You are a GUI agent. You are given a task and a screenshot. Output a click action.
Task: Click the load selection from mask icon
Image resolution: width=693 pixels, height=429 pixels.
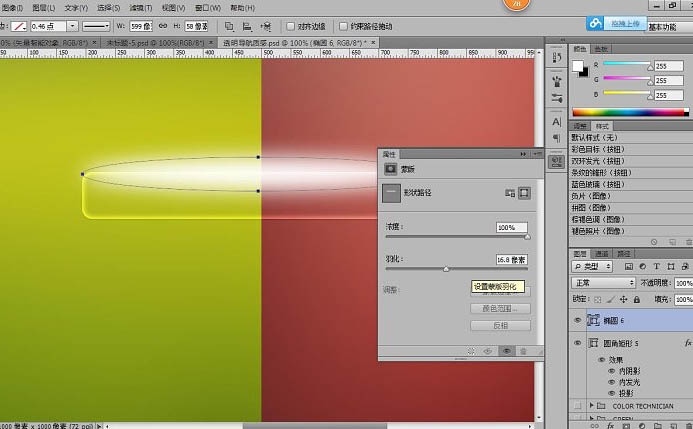point(471,351)
